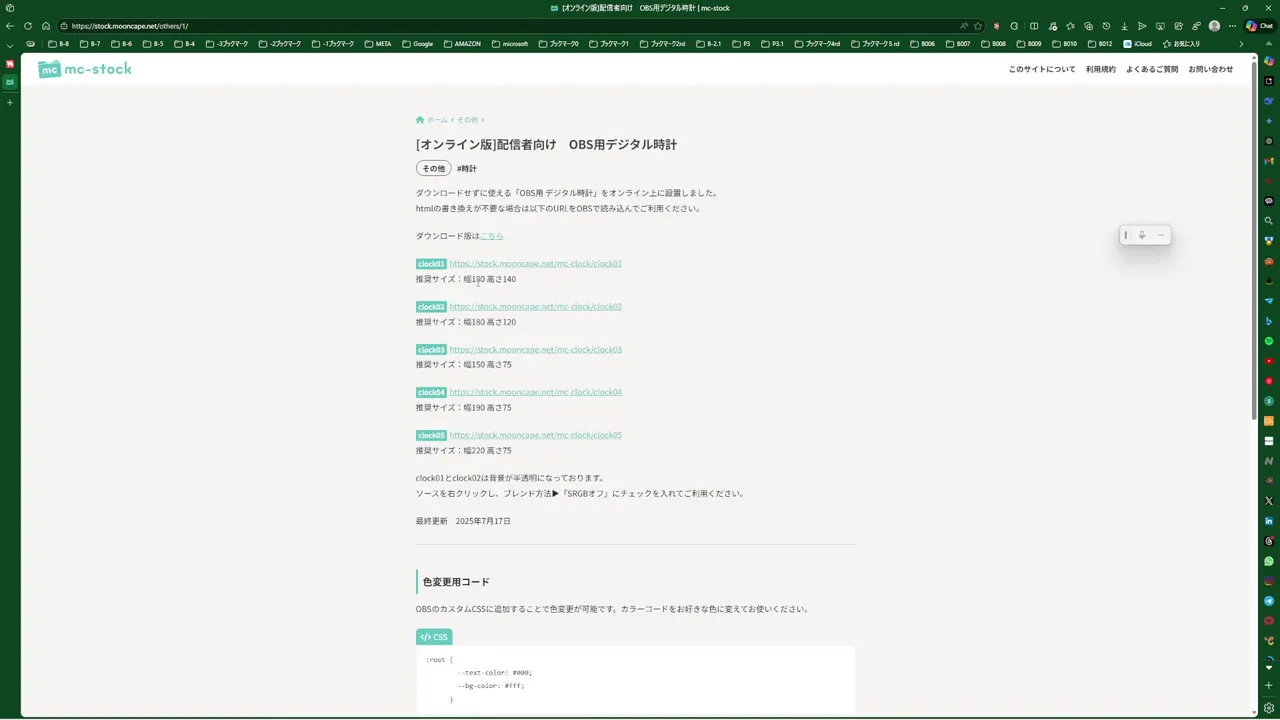The width and height of the screenshot is (1280, 720).
Task: Open お問い合わせ in site navigation
Action: [1211, 69]
